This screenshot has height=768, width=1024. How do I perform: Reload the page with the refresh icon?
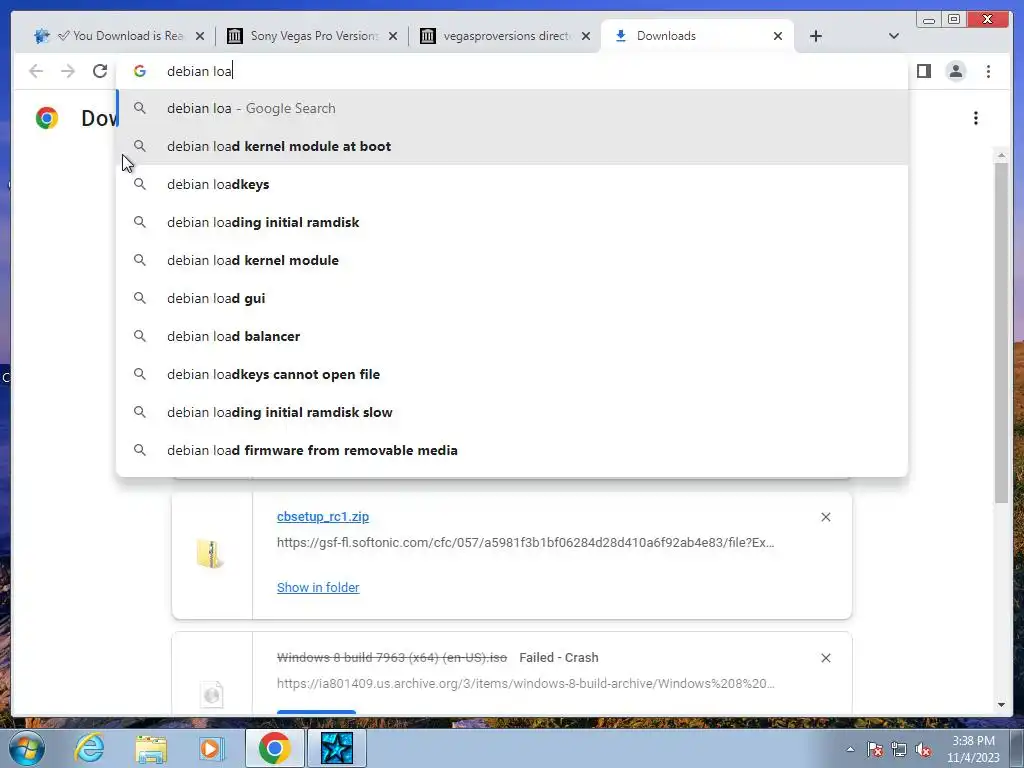click(99, 71)
